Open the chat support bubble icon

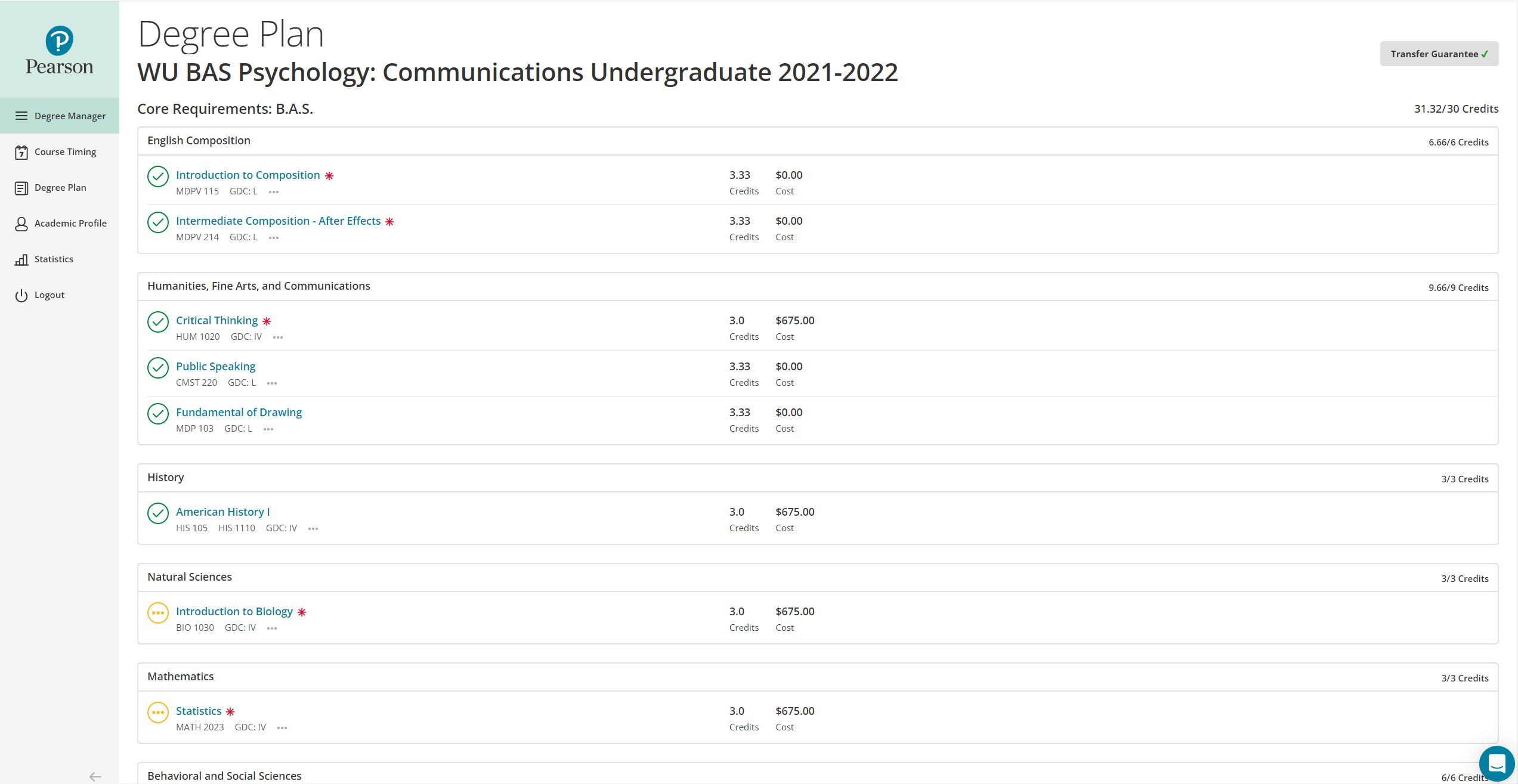(1497, 763)
